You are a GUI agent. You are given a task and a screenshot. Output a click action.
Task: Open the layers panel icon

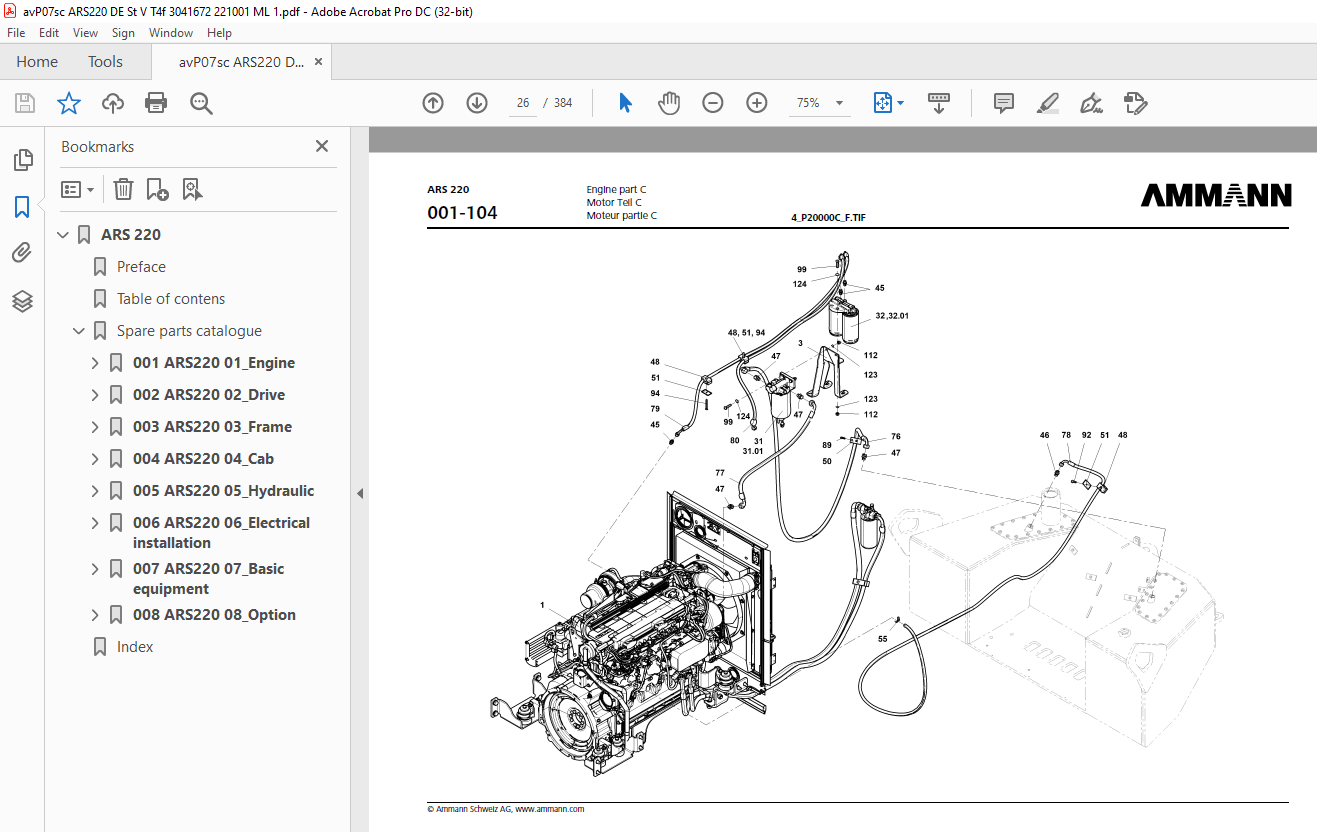(22, 301)
